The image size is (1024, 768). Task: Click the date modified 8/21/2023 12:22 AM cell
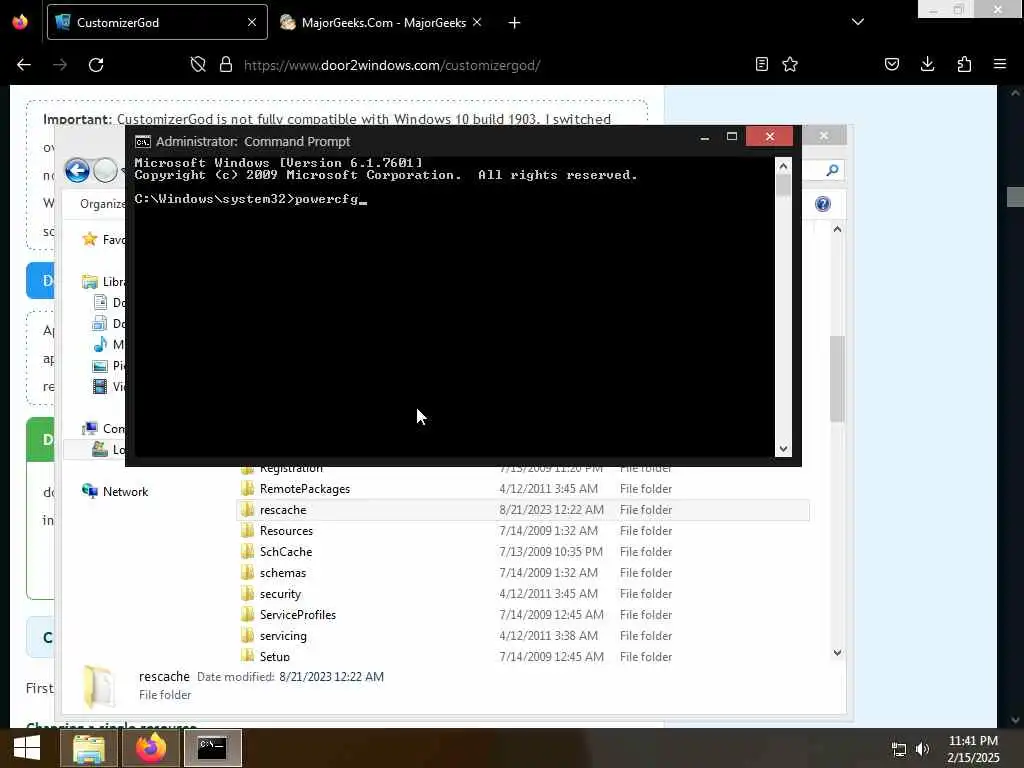[x=551, y=510]
